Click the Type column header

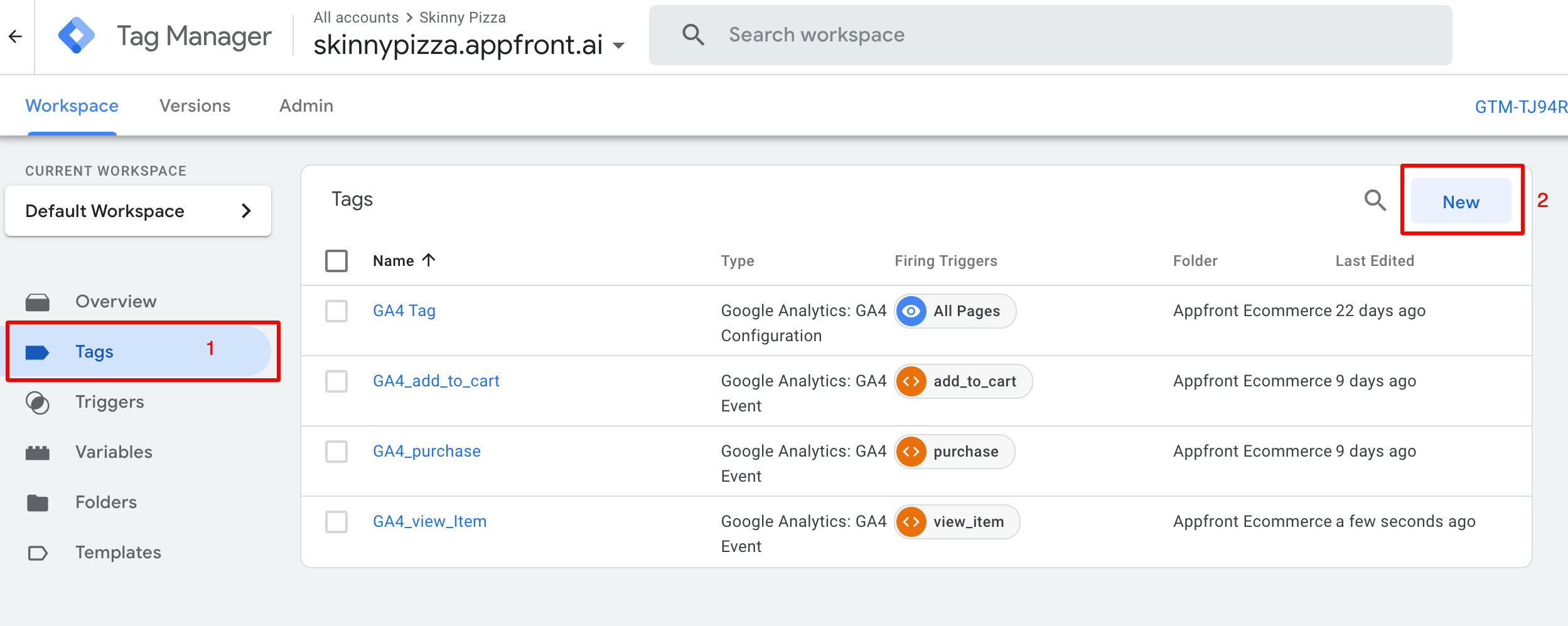point(738,261)
